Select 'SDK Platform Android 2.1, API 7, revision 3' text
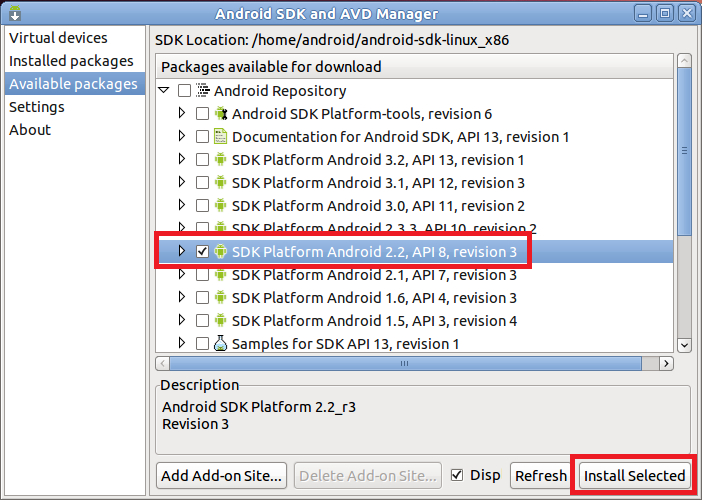702x500 pixels. point(374,274)
